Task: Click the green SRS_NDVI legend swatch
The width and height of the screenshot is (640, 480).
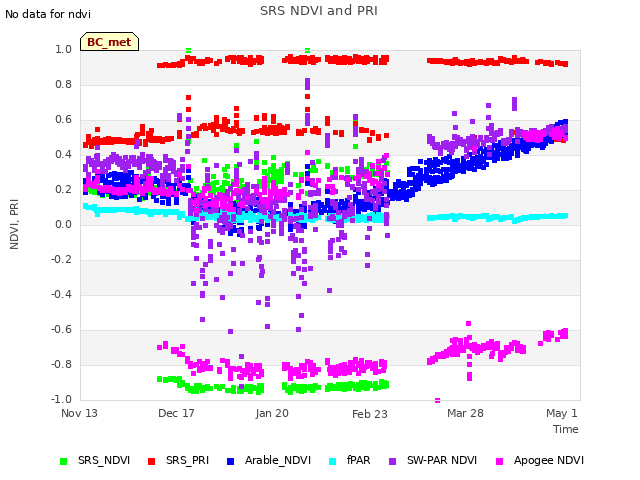Action: (x=63, y=461)
